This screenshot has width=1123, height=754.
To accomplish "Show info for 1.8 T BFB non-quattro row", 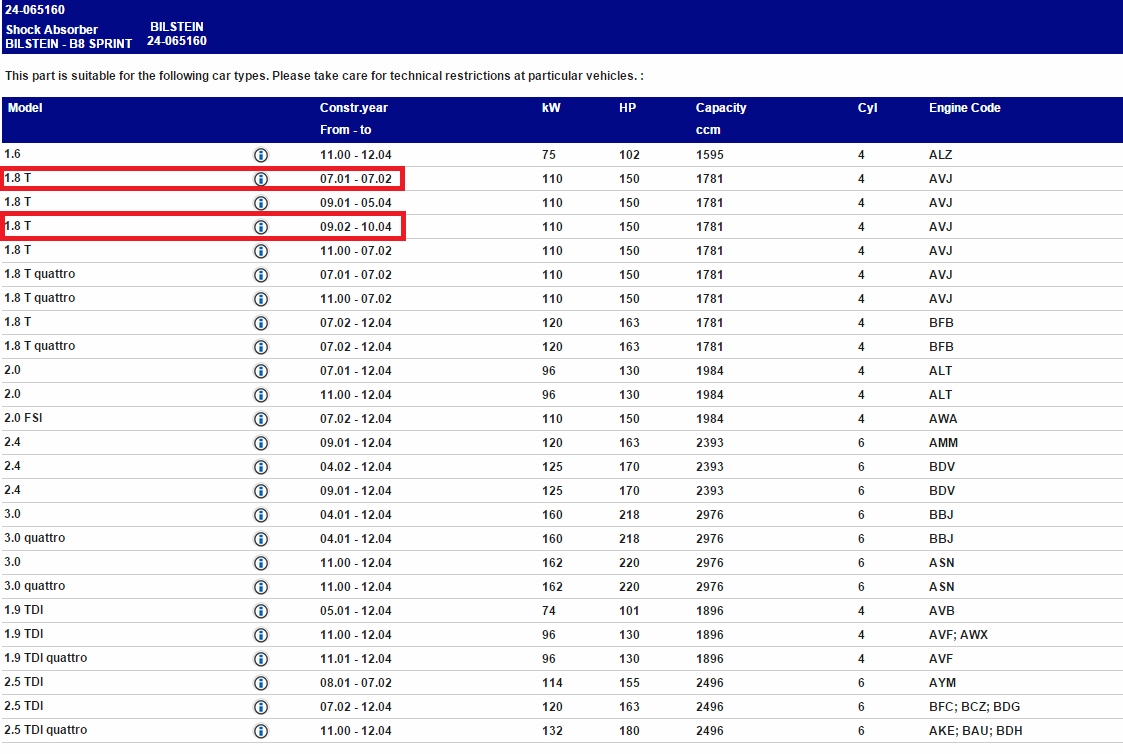I will click(x=261, y=323).
